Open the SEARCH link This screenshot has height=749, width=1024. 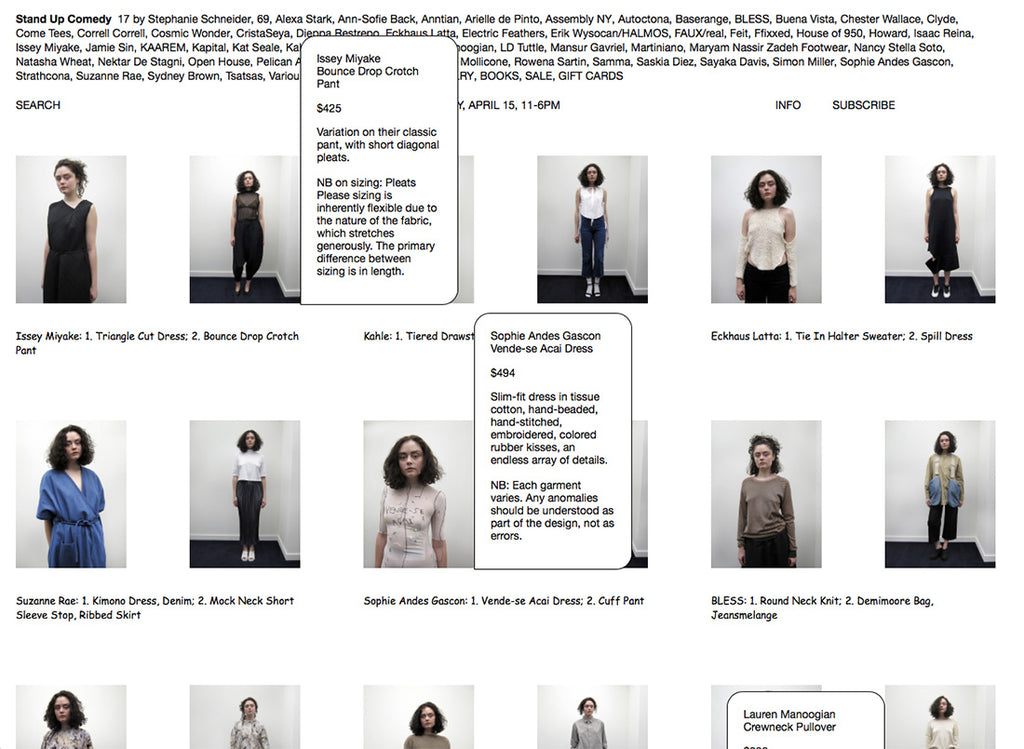tap(38, 105)
